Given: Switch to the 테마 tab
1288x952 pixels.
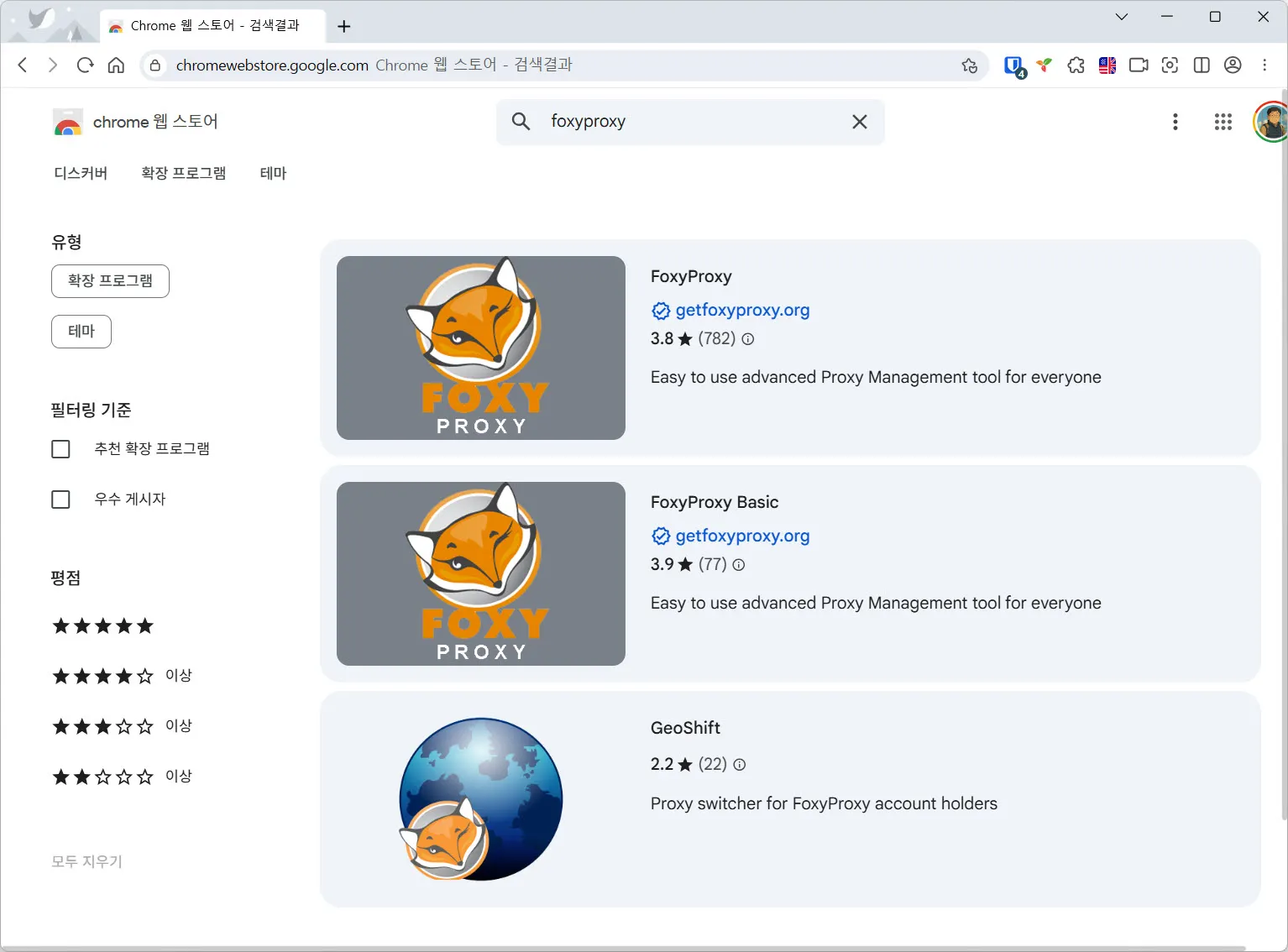Looking at the screenshot, I should pos(273,173).
